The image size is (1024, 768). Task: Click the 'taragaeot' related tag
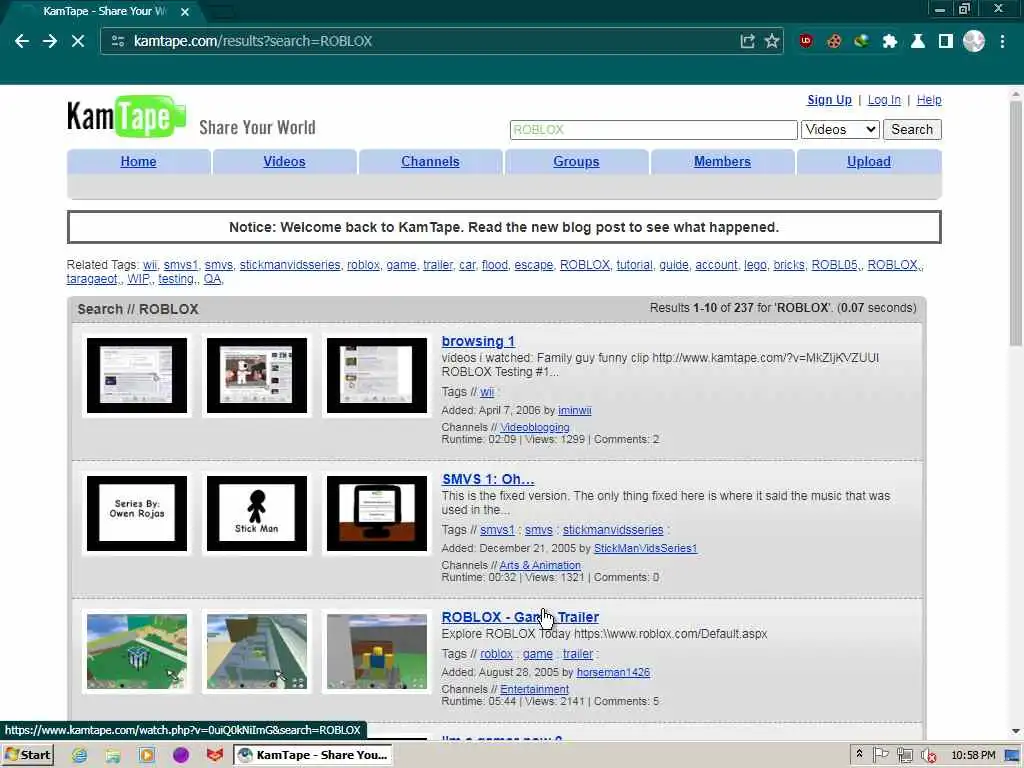(x=92, y=279)
